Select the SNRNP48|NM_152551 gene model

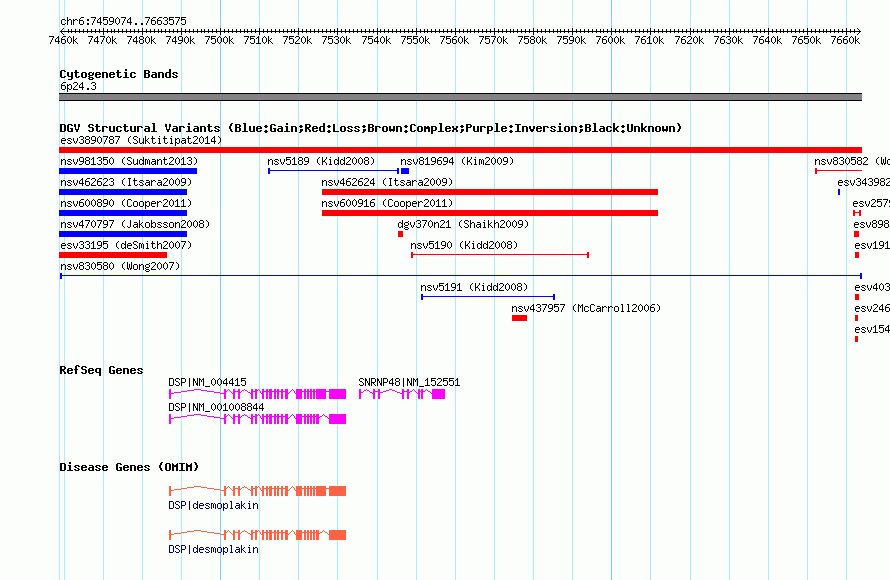coord(402,394)
